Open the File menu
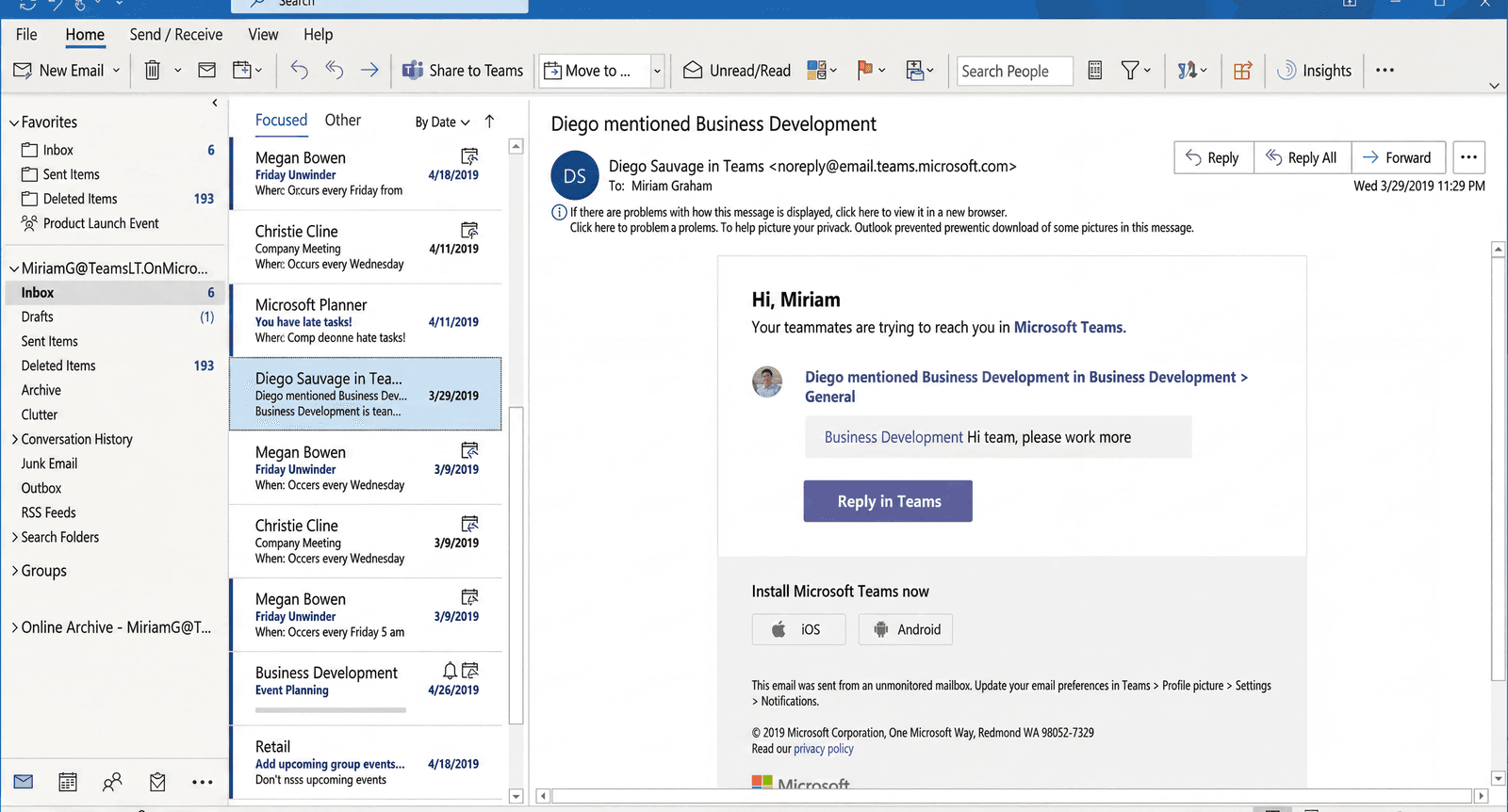The height and width of the screenshot is (812, 1508). coord(26,35)
